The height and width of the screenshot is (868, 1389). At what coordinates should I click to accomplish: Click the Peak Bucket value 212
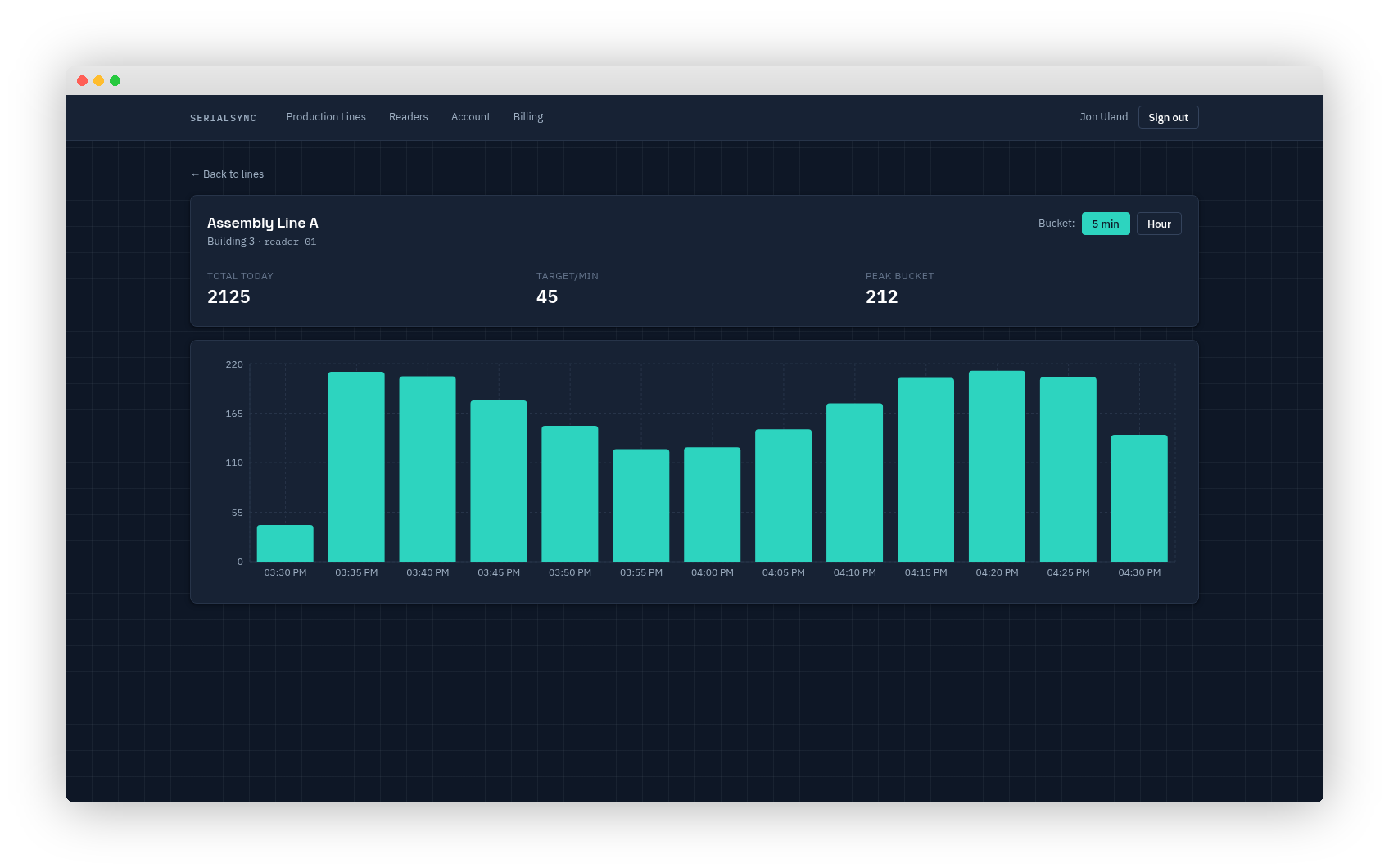tap(882, 296)
